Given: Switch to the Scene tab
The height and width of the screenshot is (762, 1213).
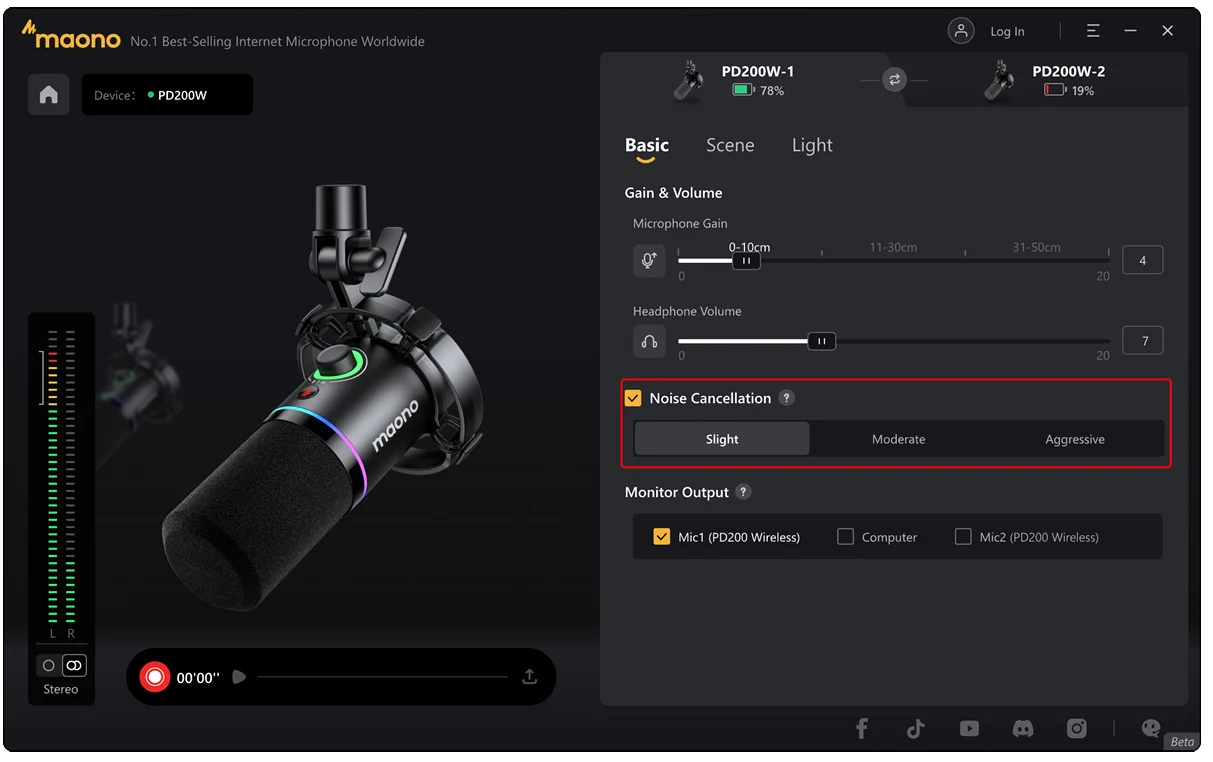Looking at the screenshot, I should 730,145.
